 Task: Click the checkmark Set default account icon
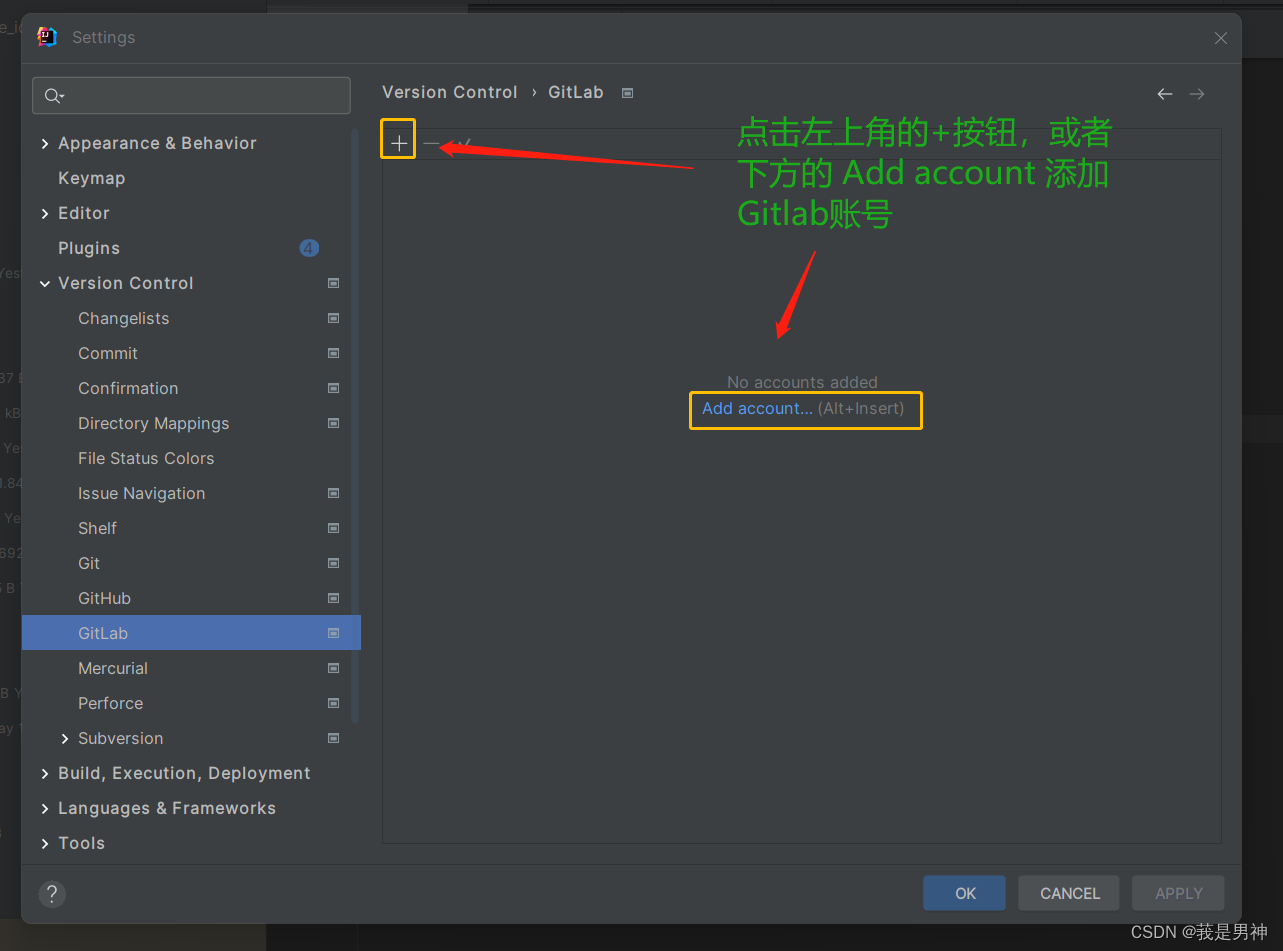tap(463, 144)
